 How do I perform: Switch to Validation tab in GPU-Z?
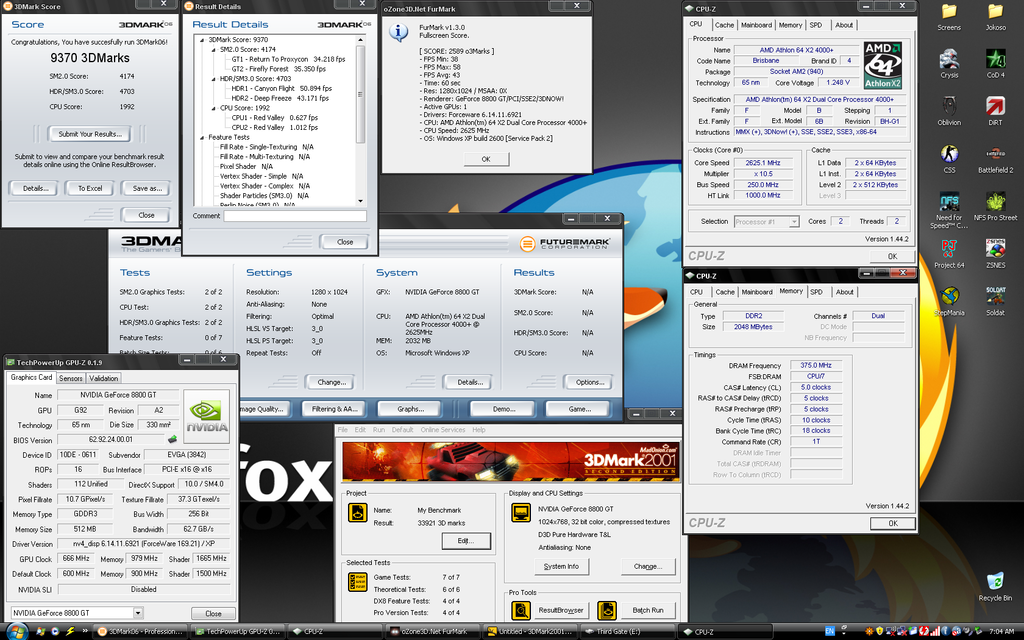click(103, 379)
